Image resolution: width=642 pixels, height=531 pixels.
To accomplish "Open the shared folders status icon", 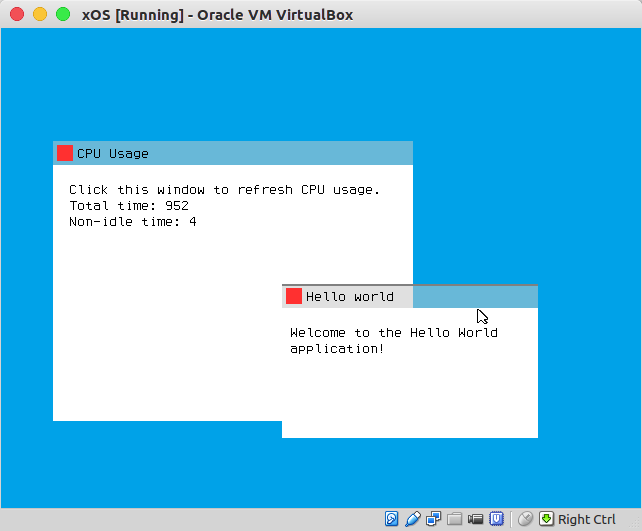I will 454,519.
